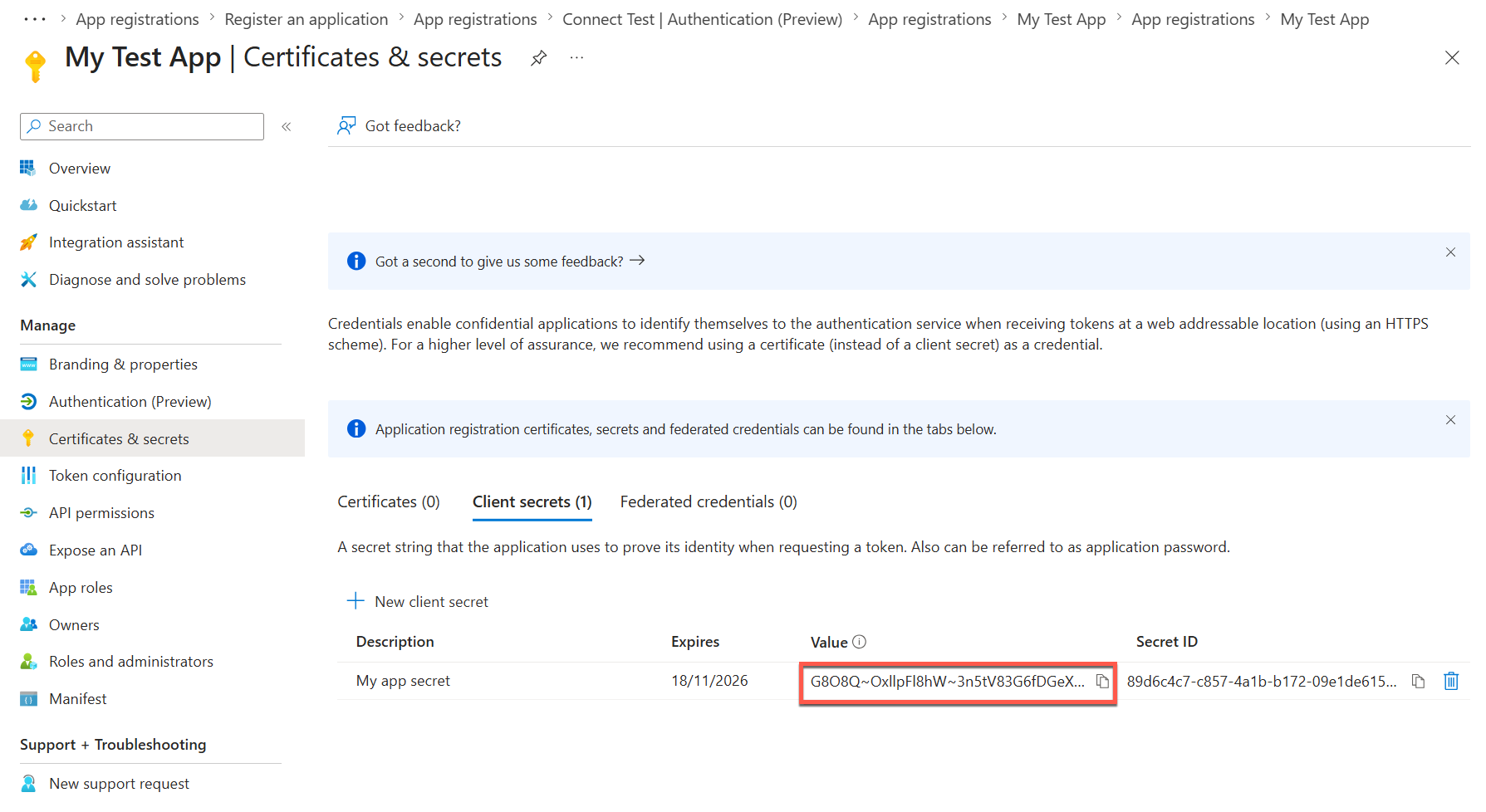
Task: Click the Token configuration icon
Action: [x=28, y=476]
